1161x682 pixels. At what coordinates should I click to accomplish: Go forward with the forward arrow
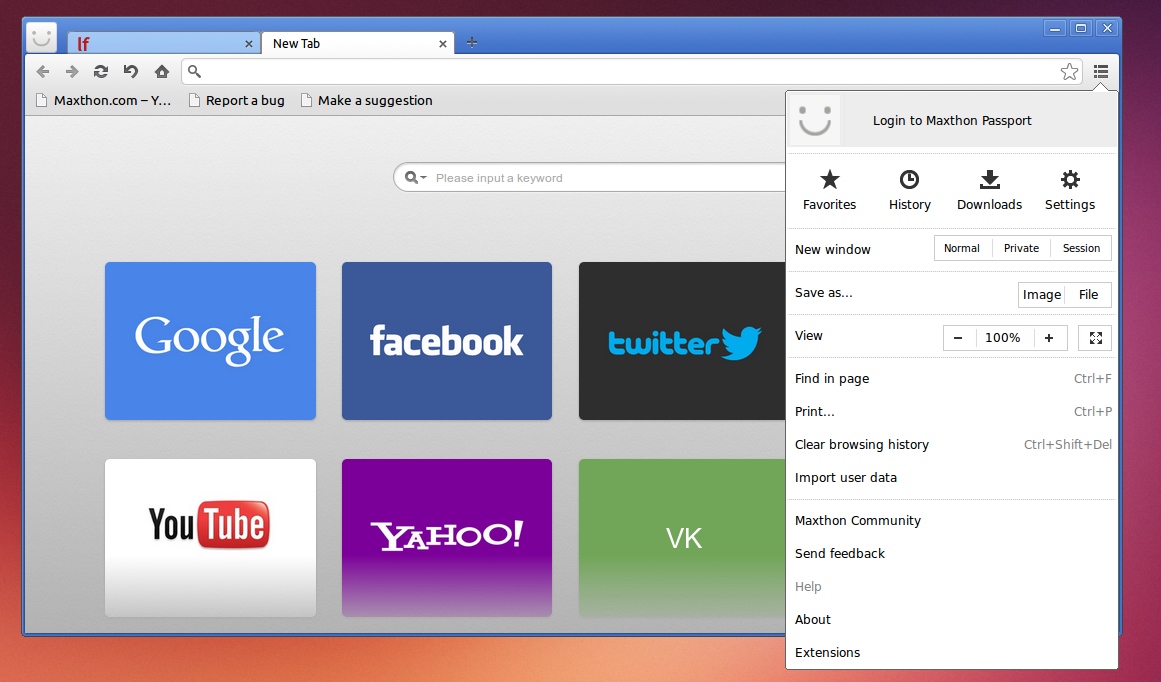click(x=72, y=72)
